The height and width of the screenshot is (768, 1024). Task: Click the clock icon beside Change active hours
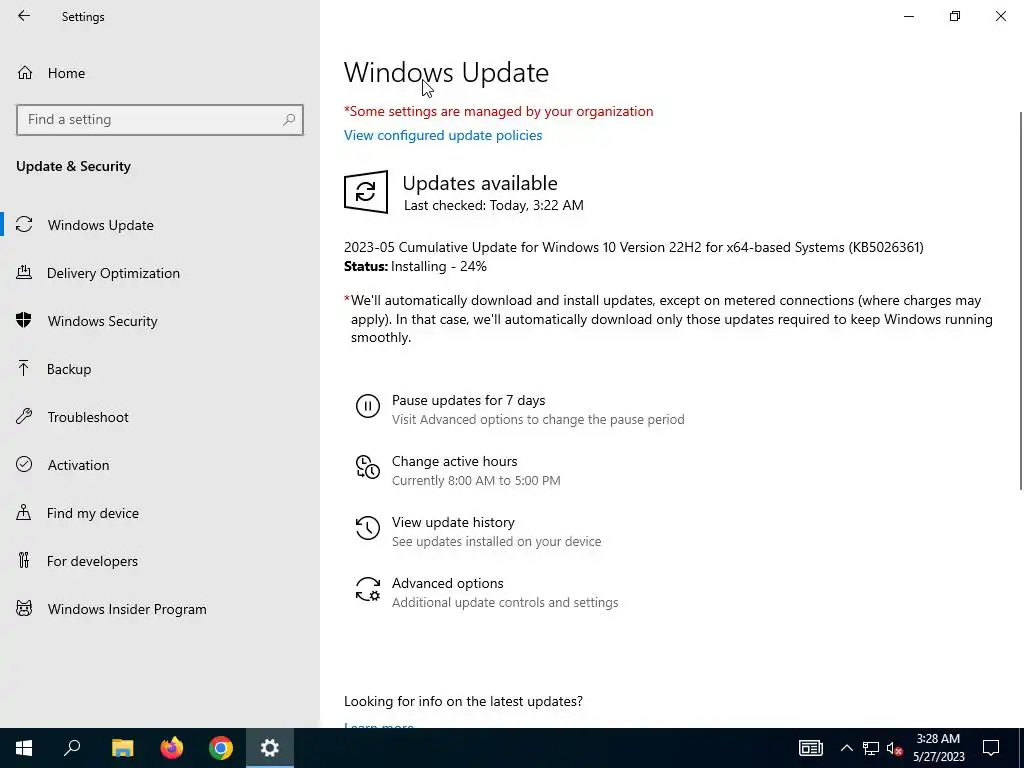(x=368, y=467)
